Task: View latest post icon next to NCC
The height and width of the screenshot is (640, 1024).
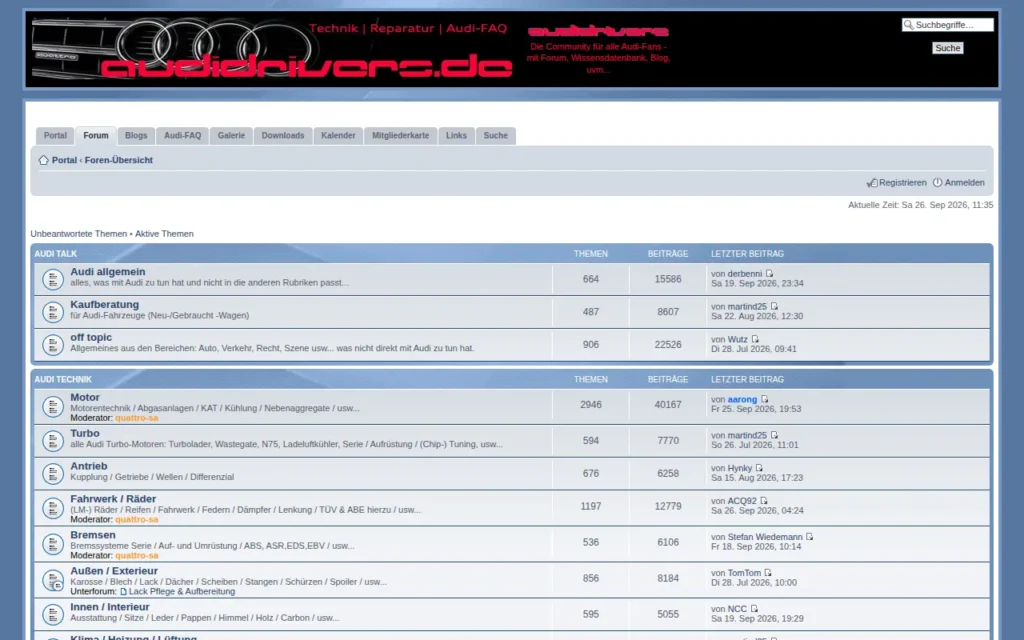Action: [754, 609]
